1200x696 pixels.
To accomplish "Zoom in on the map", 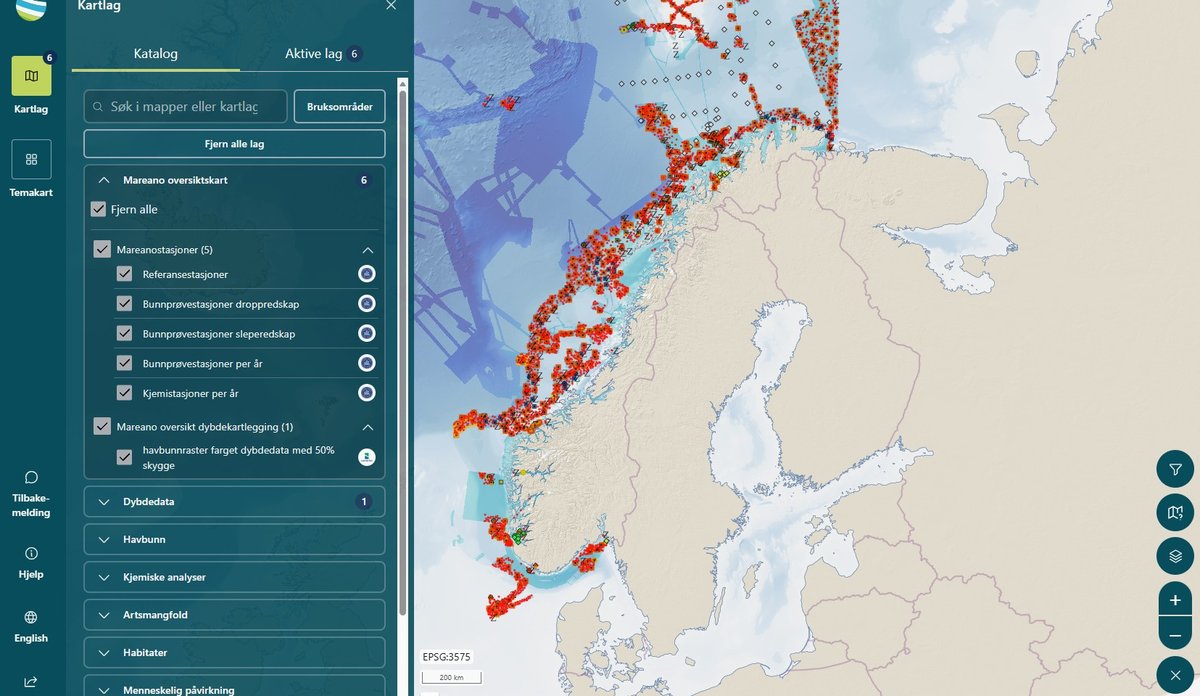I will [x=1174, y=600].
